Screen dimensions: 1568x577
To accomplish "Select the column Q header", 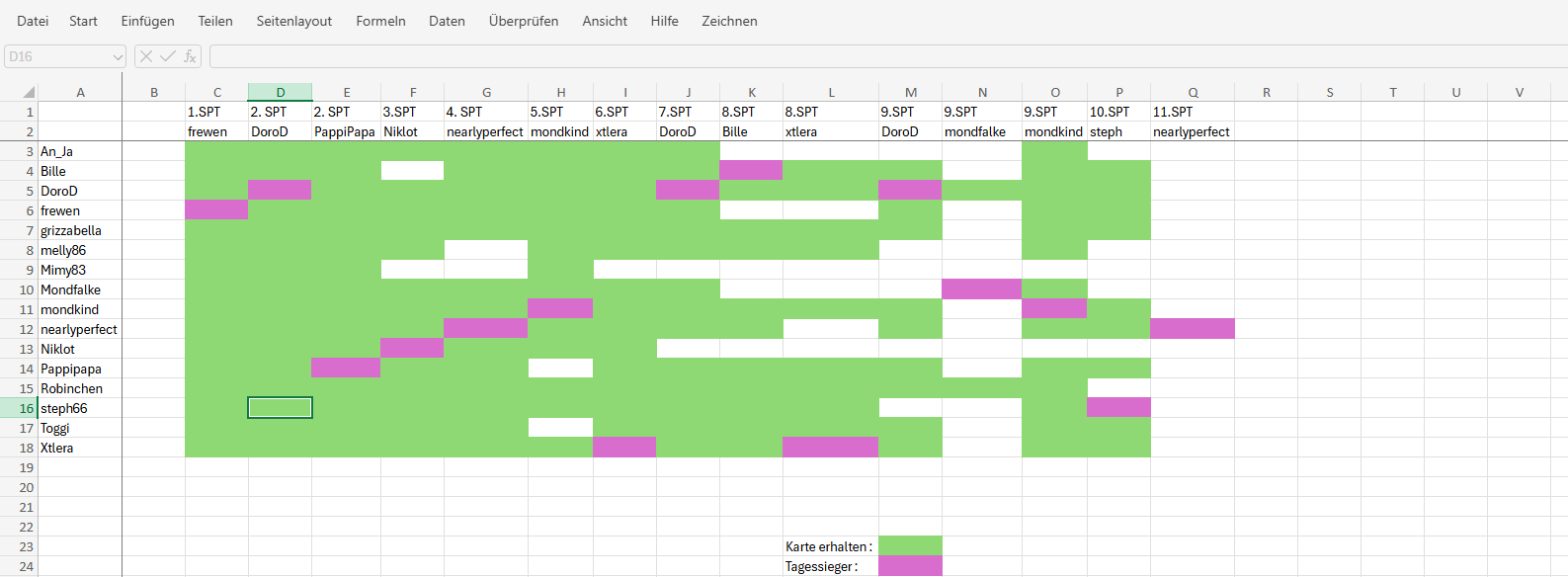I will click(x=1193, y=92).
